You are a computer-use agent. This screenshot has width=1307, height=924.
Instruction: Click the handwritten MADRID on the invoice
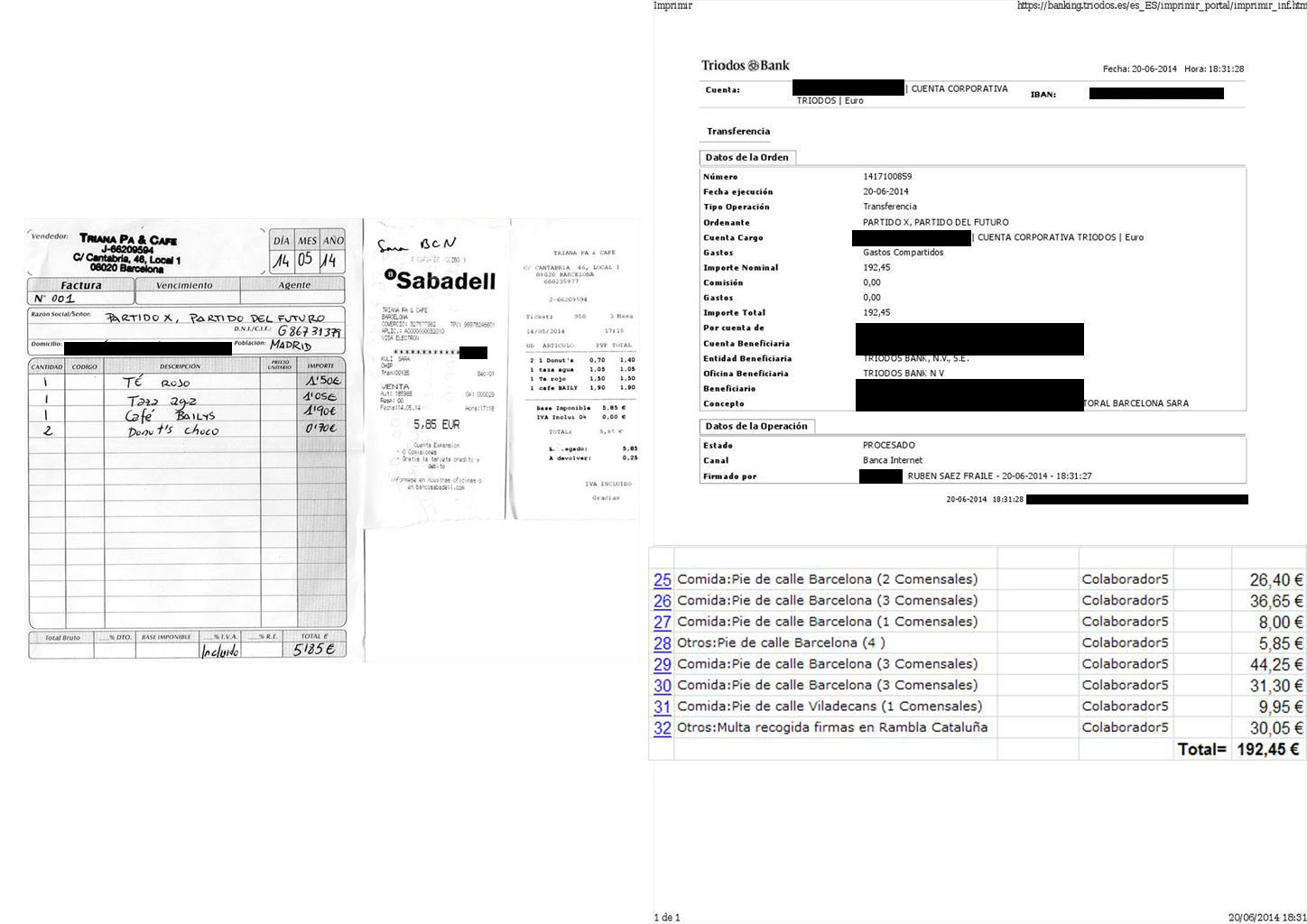[x=291, y=345]
